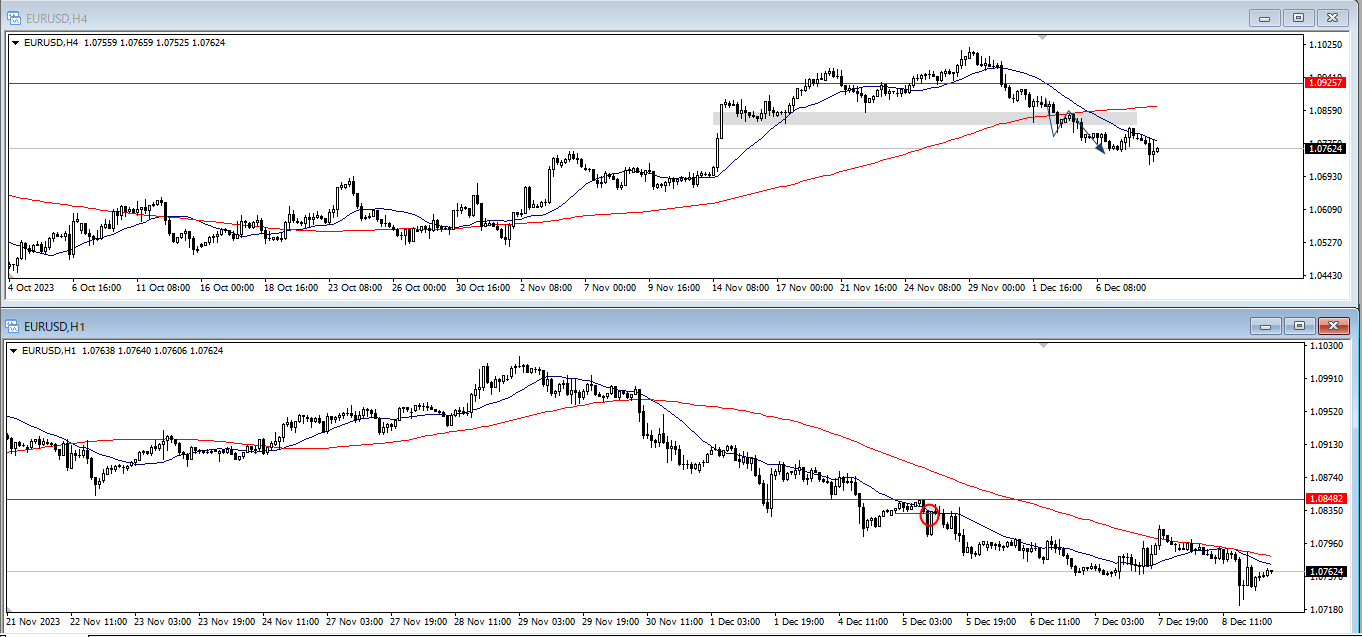
Task: Click the EURUSD,H4 window title icon
Action: pyautogui.click(x=14, y=17)
